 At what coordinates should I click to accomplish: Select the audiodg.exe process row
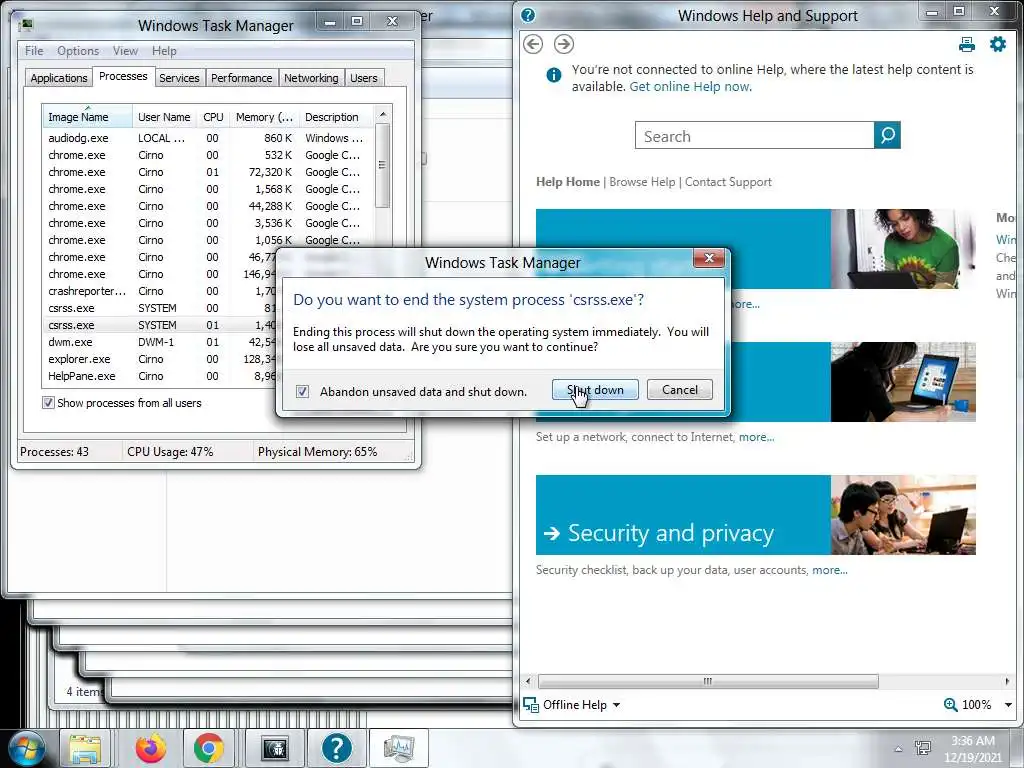click(208, 138)
